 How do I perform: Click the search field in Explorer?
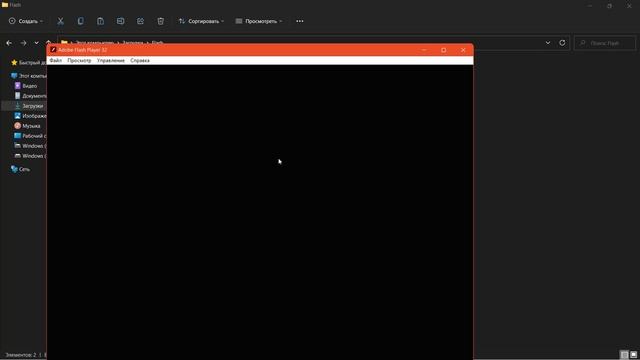tap(605, 43)
